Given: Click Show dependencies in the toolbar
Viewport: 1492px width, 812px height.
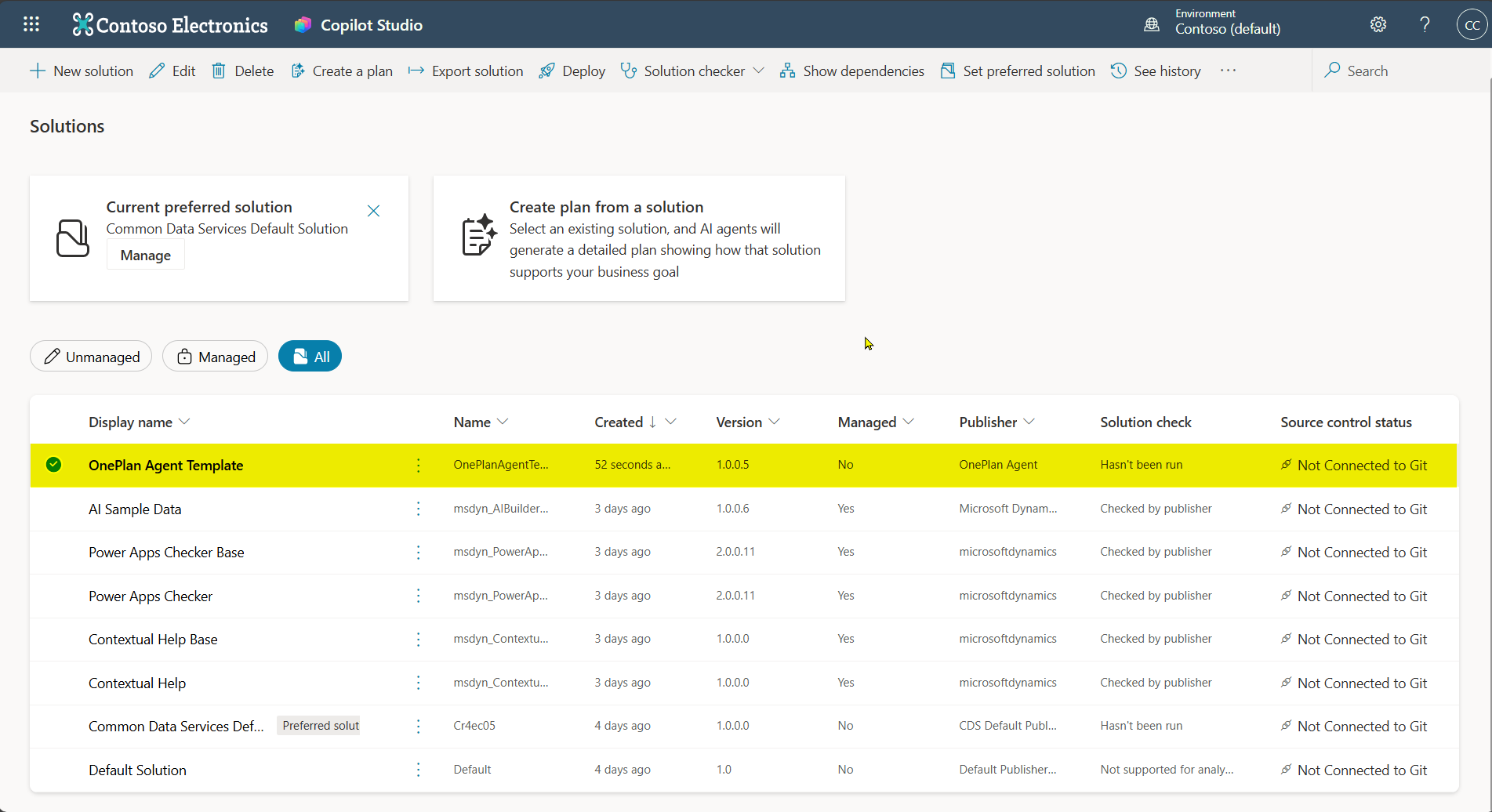Looking at the screenshot, I should pyautogui.click(x=852, y=71).
